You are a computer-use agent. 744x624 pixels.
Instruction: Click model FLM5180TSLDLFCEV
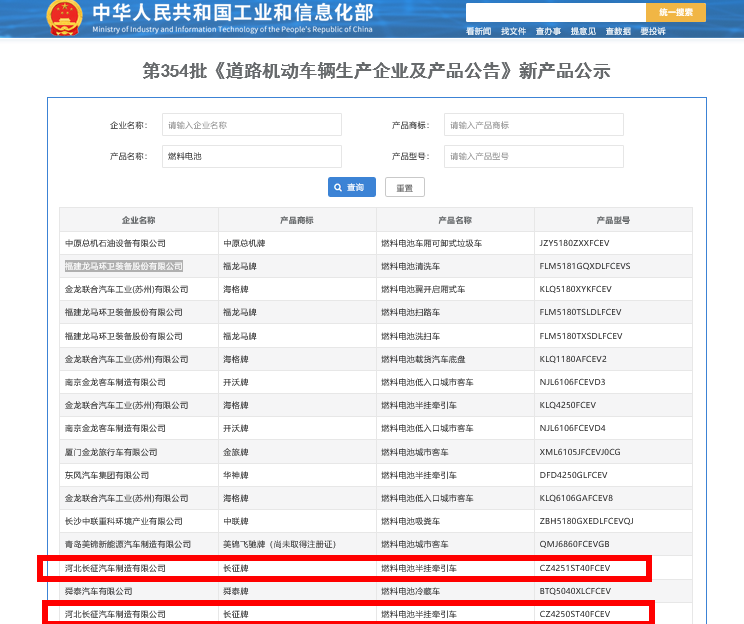tap(580, 312)
